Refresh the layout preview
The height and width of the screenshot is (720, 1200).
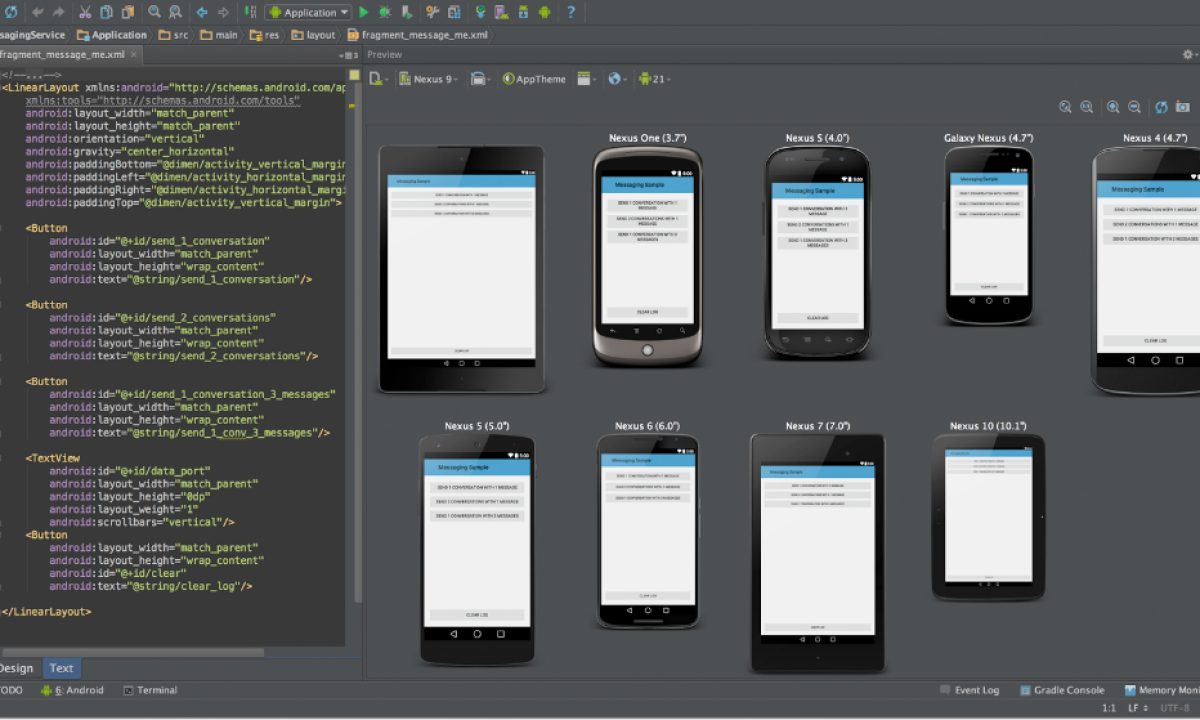click(x=1161, y=107)
